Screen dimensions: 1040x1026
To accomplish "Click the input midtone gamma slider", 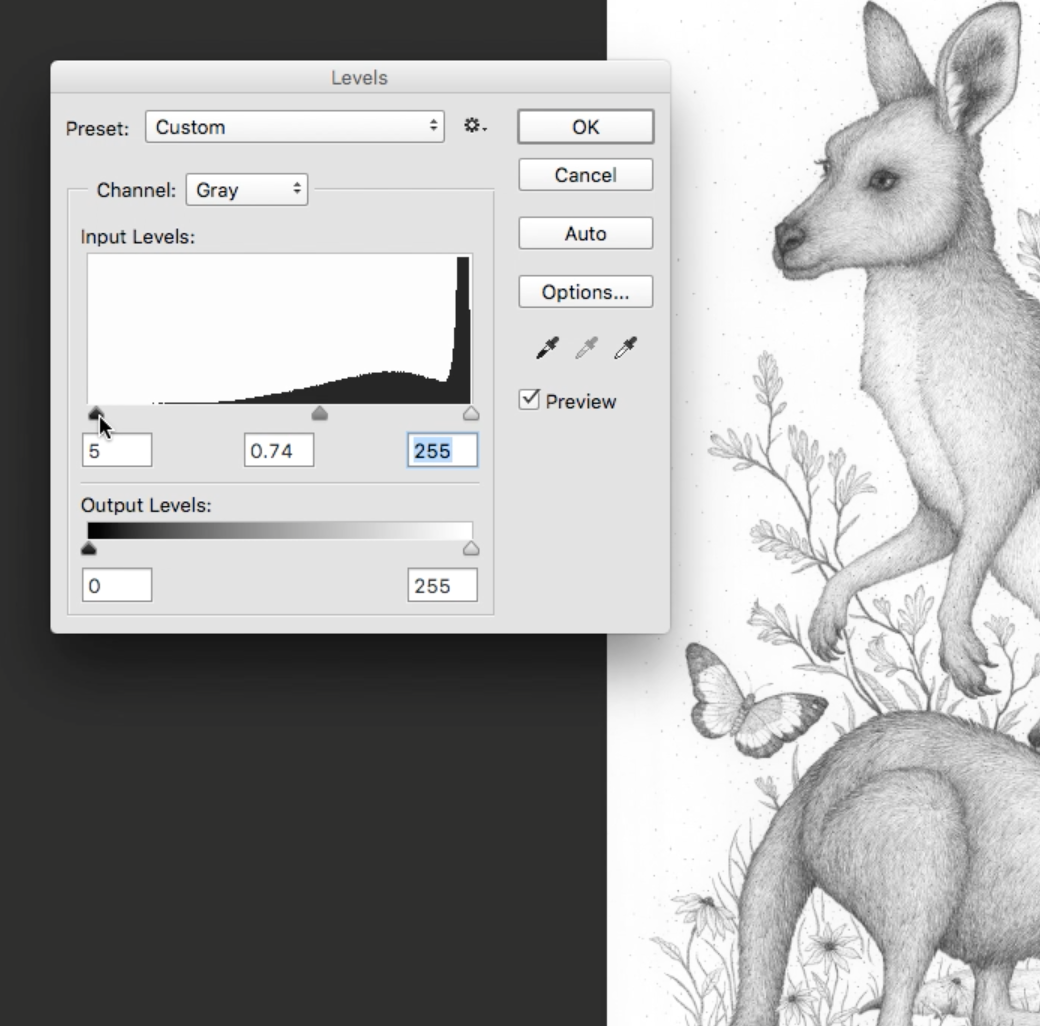I will click(x=320, y=414).
